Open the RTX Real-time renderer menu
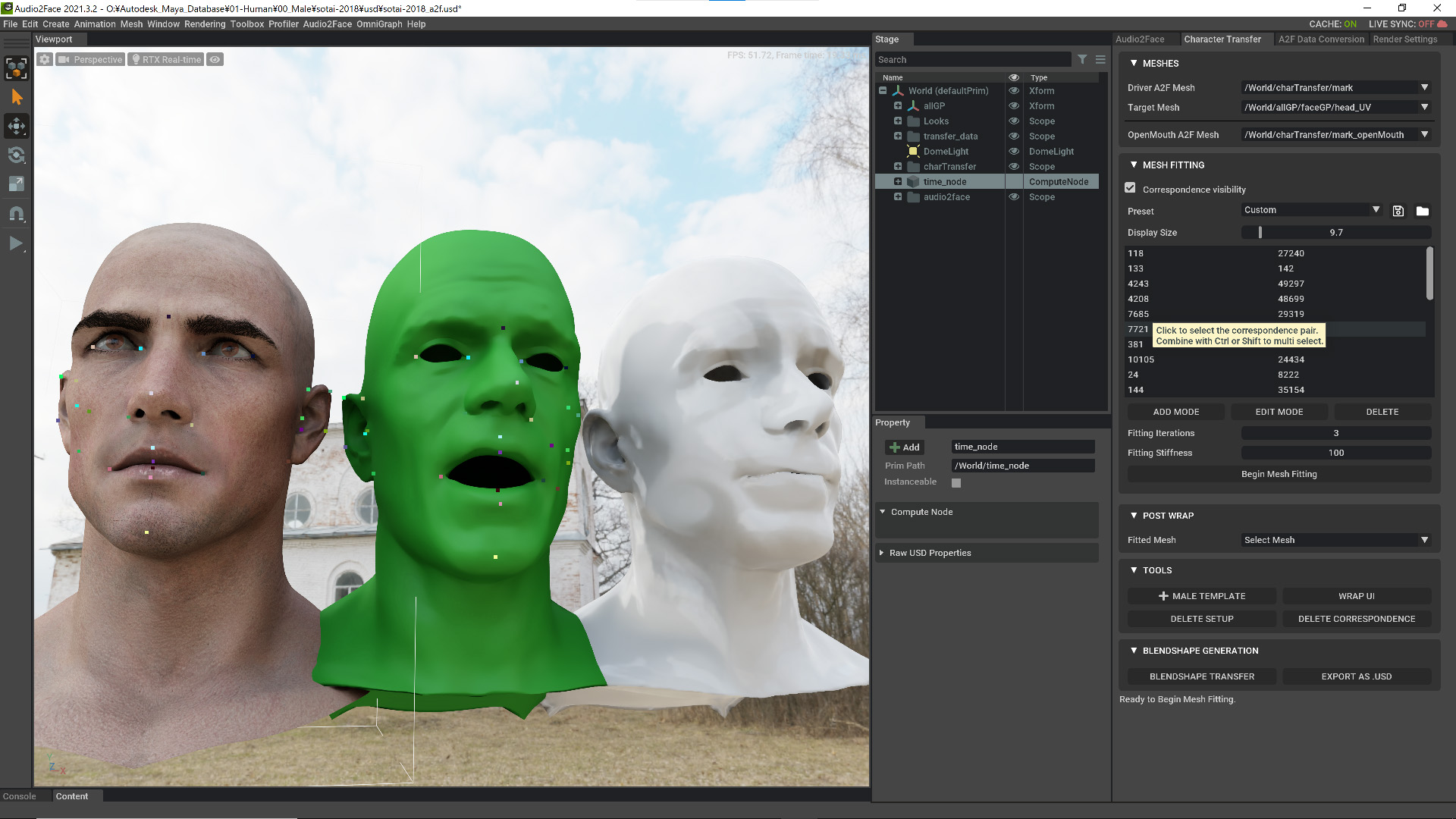This screenshot has height=819, width=1456. (166, 59)
